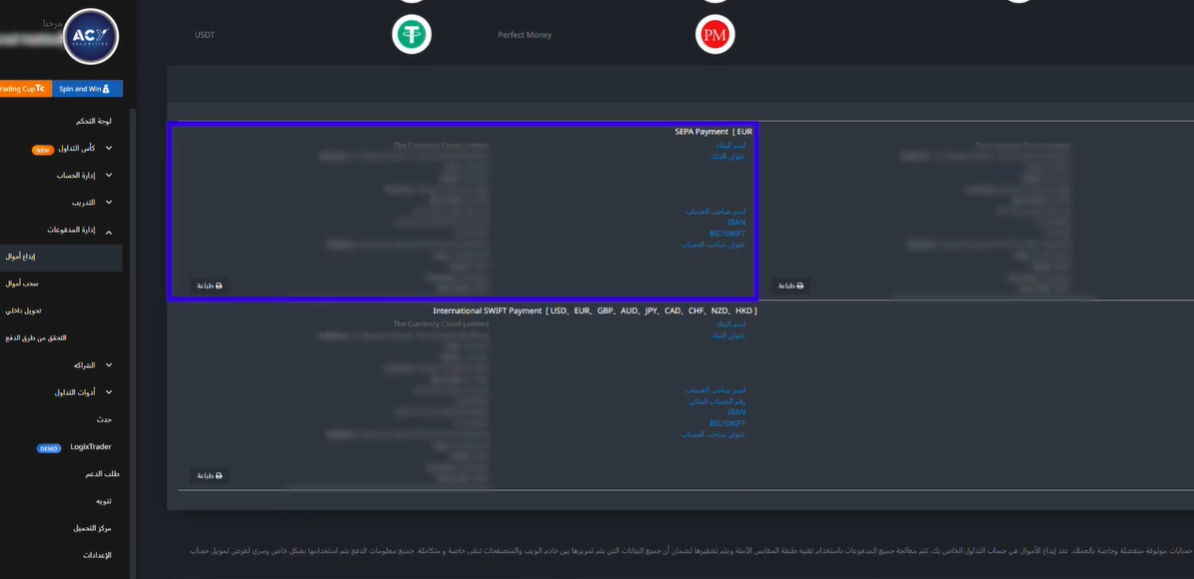1194x579 pixels.
Task: Expand the أدوات التداول sidebar section
Action: tap(109, 392)
